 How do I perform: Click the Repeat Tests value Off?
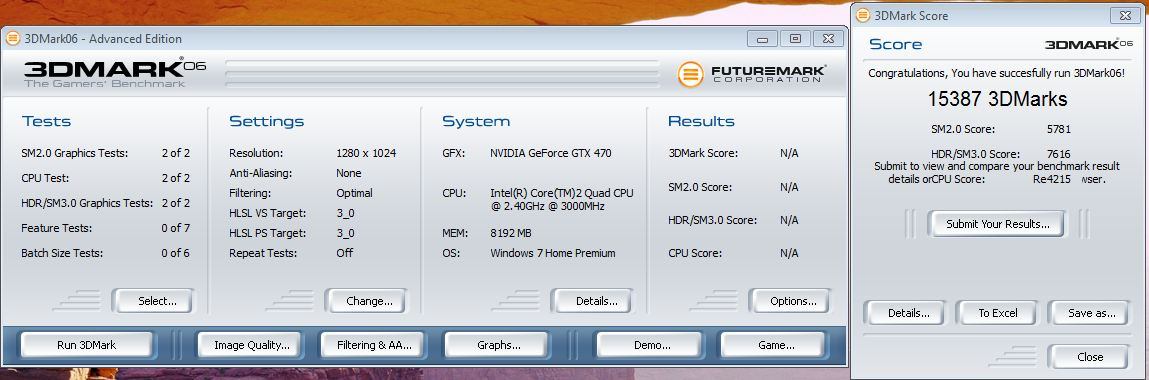point(344,253)
